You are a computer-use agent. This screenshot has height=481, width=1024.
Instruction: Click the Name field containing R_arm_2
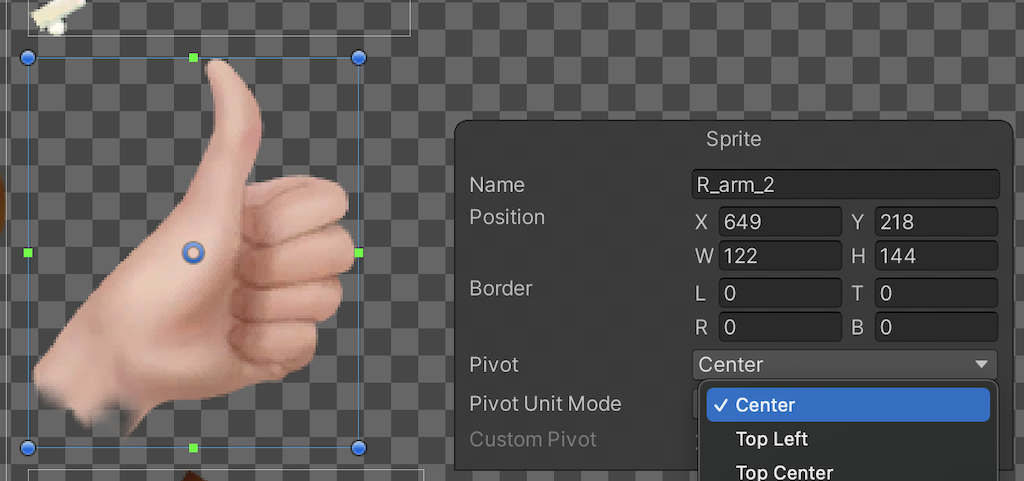click(x=845, y=185)
